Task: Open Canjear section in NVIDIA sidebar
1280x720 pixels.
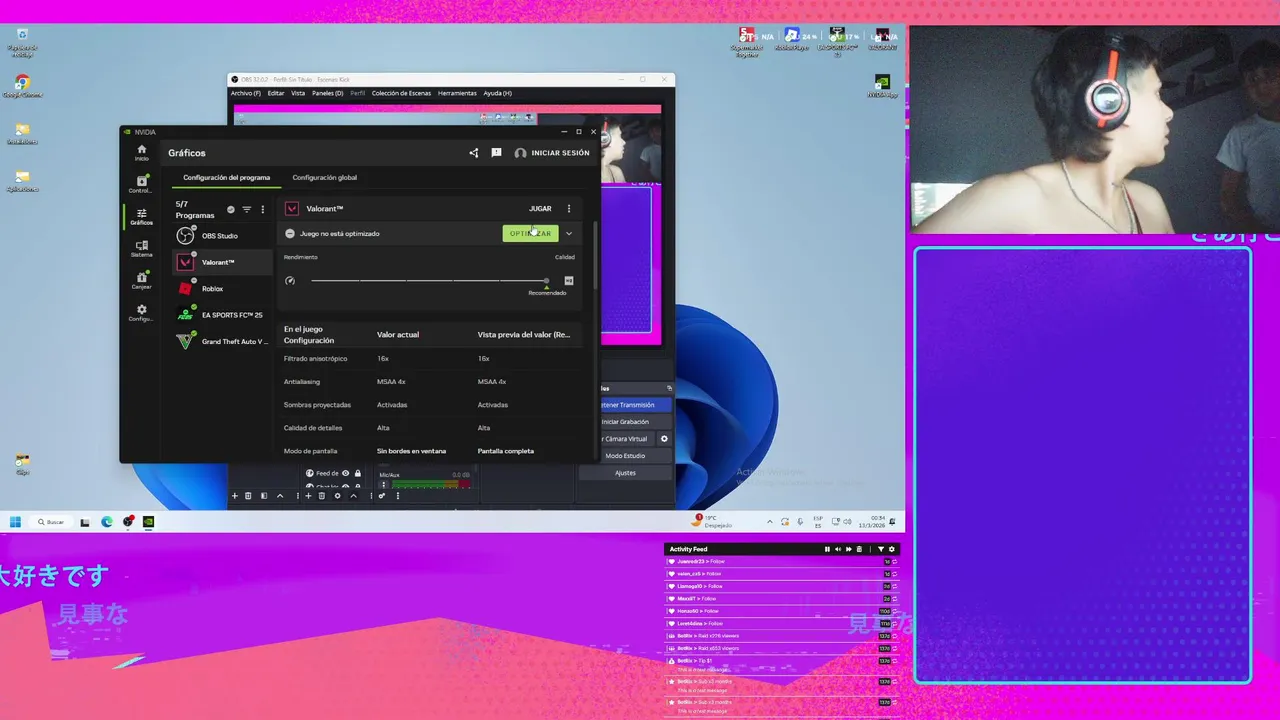Action: [141, 280]
